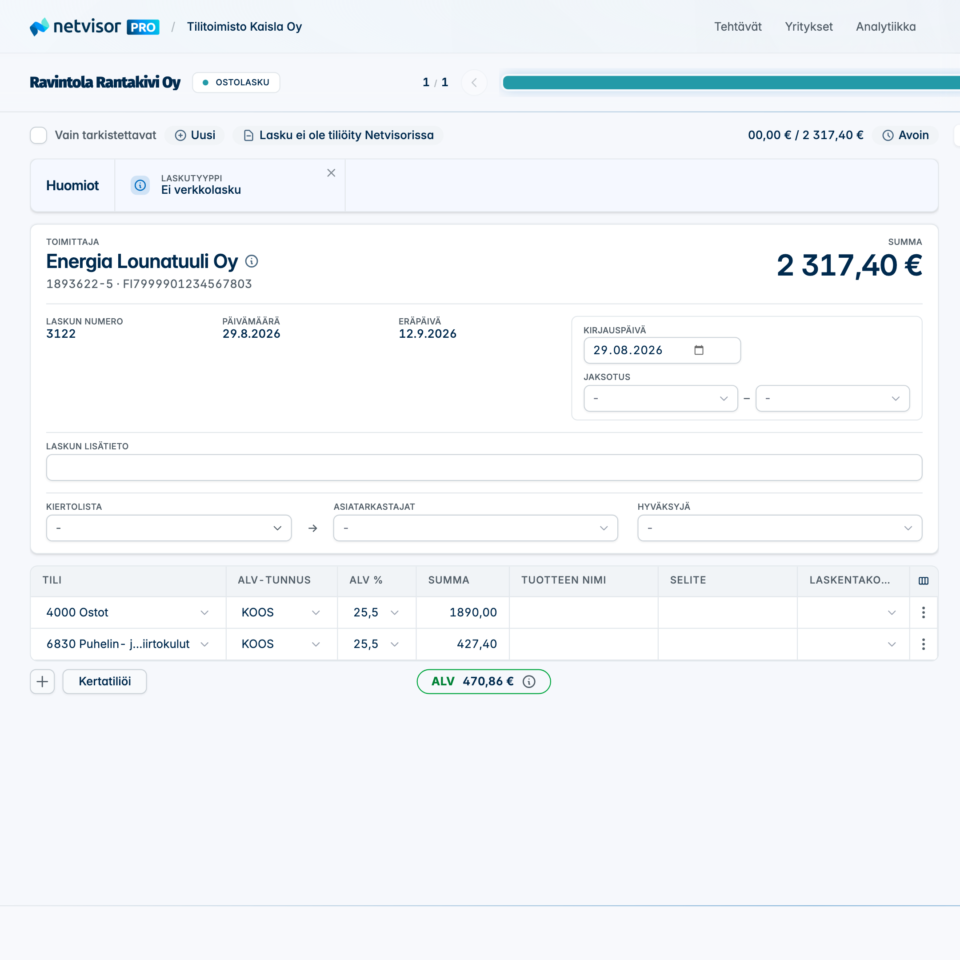Click the Netvisor Pro logo
This screenshot has height=960, width=960.
click(94, 27)
